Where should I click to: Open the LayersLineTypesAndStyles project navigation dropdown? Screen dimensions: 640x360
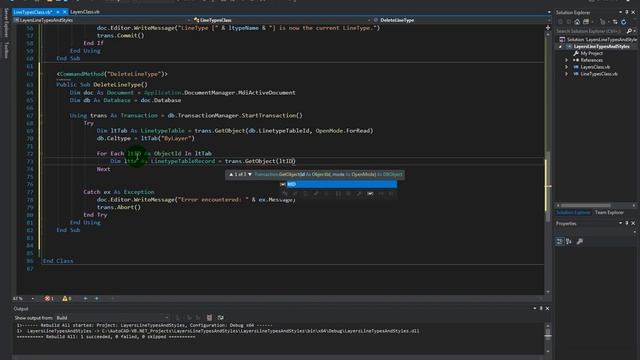pyautogui.click(x=102, y=20)
